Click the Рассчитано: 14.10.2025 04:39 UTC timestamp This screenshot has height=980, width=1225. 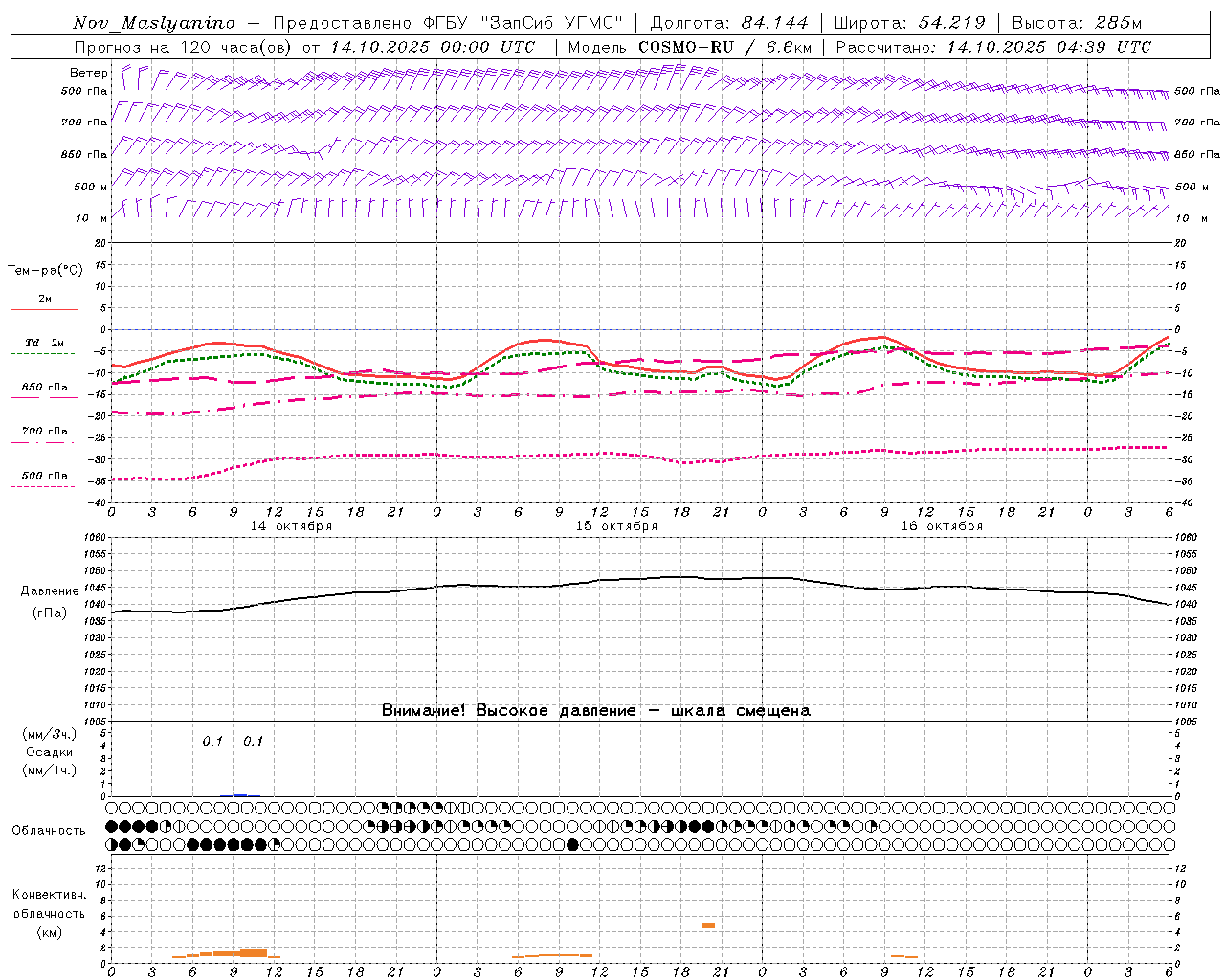pyautogui.click(x=993, y=47)
